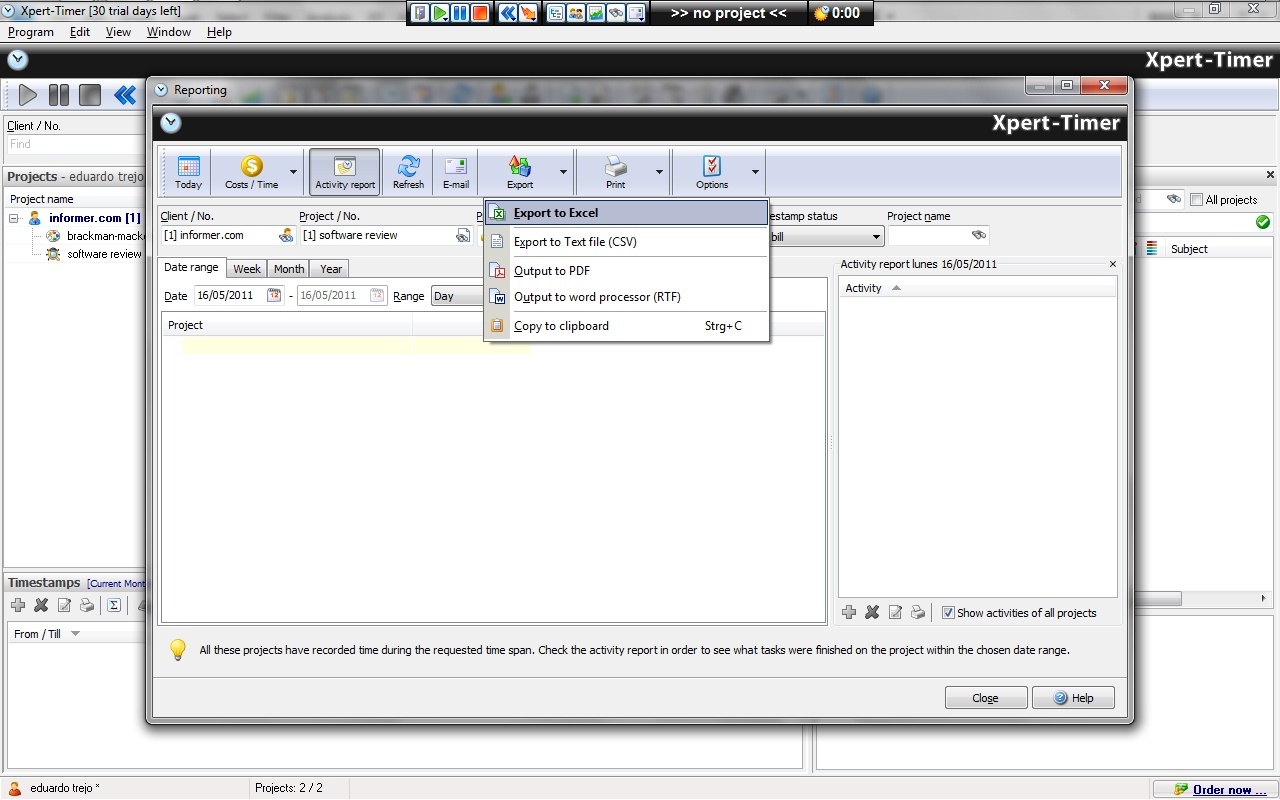
Task: Select the brackman-macke project in tree
Action: click(106, 236)
